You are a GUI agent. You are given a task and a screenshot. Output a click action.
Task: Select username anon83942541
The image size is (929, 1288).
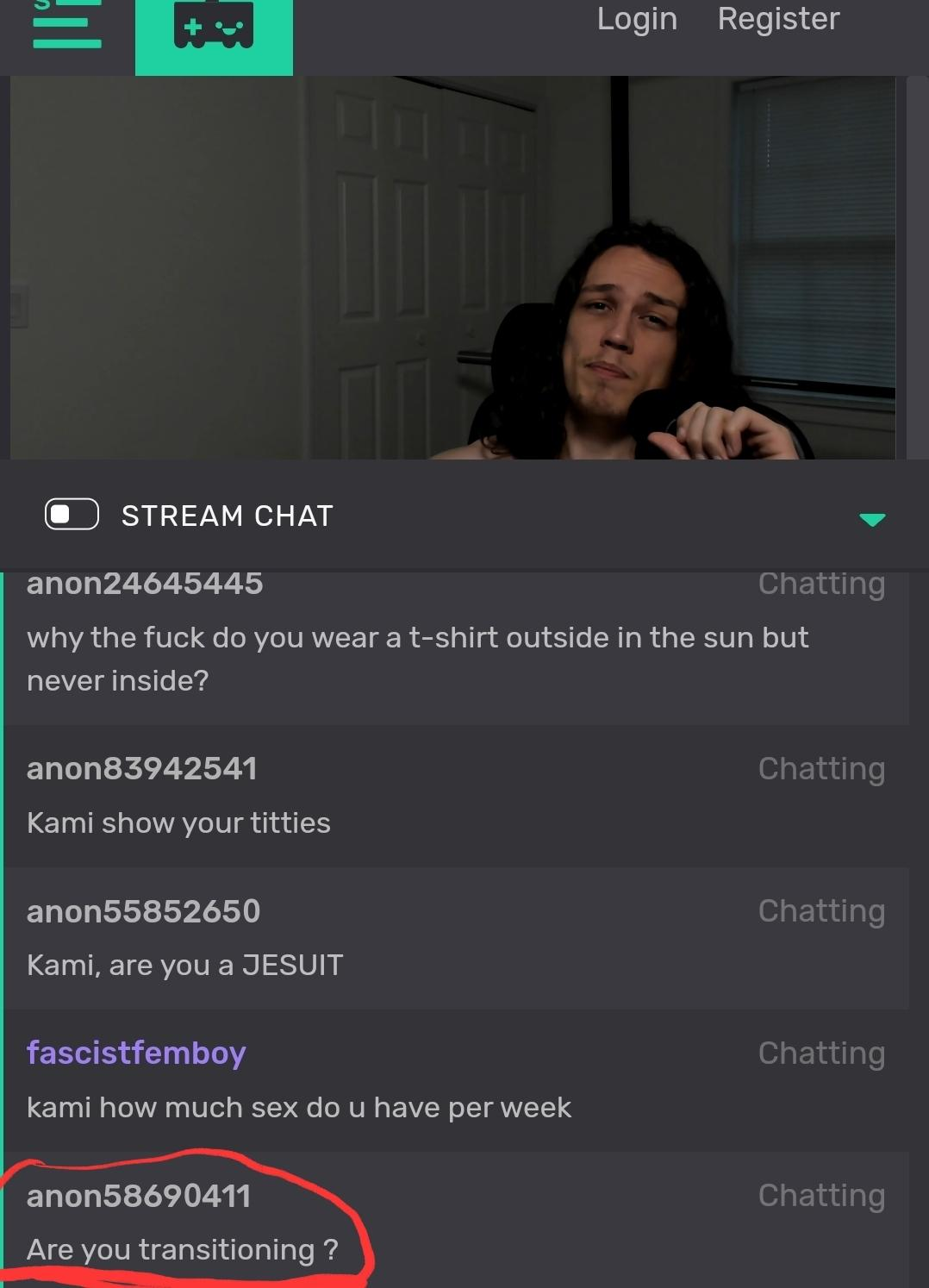pos(142,769)
